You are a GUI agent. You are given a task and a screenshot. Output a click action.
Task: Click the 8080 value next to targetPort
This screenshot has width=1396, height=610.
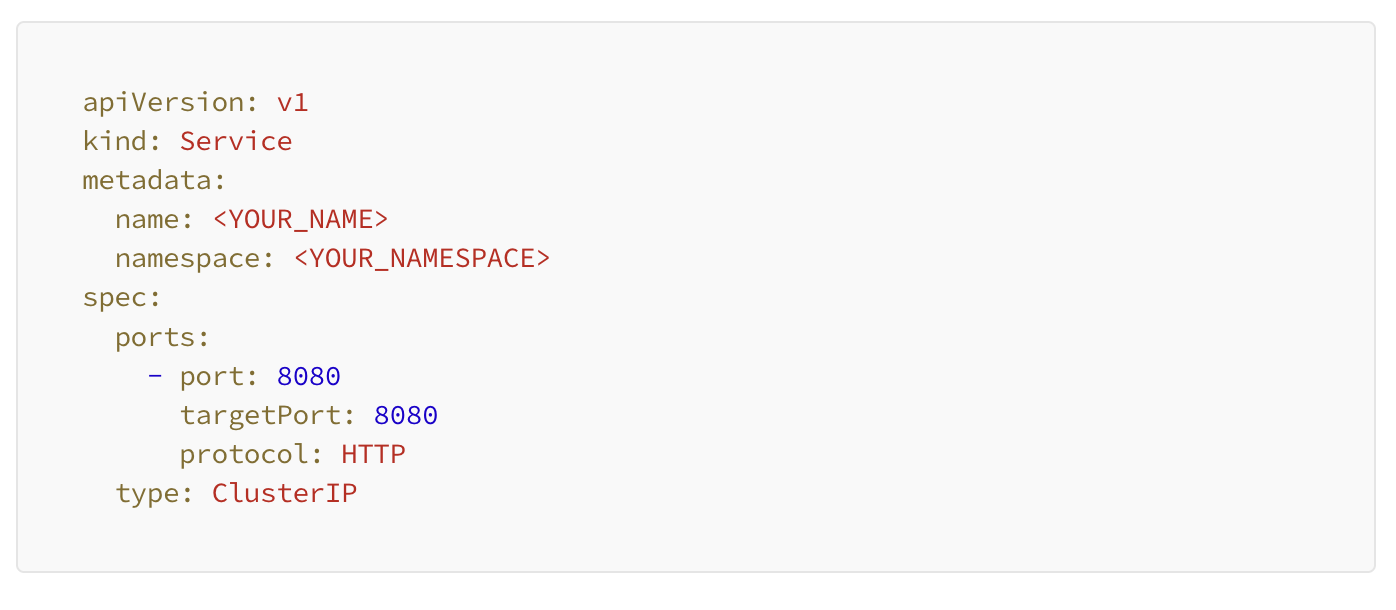point(406,416)
